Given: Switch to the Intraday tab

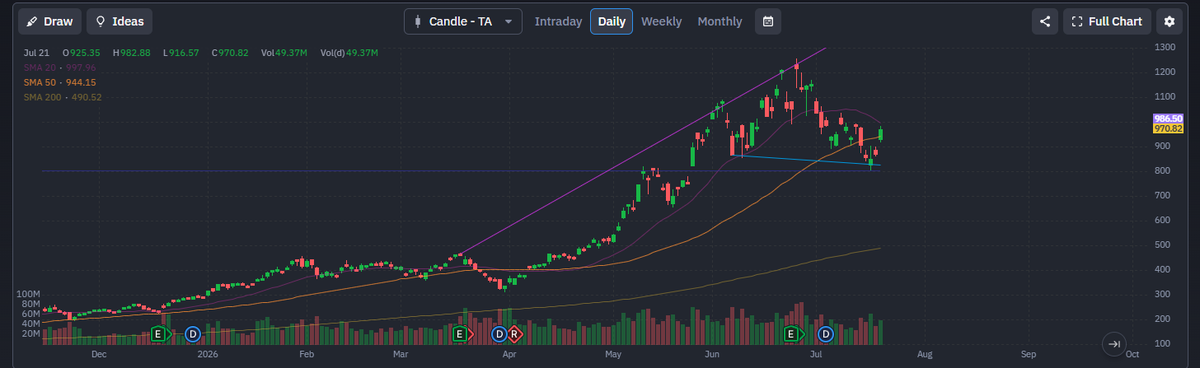Looking at the screenshot, I should tap(558, 21).
